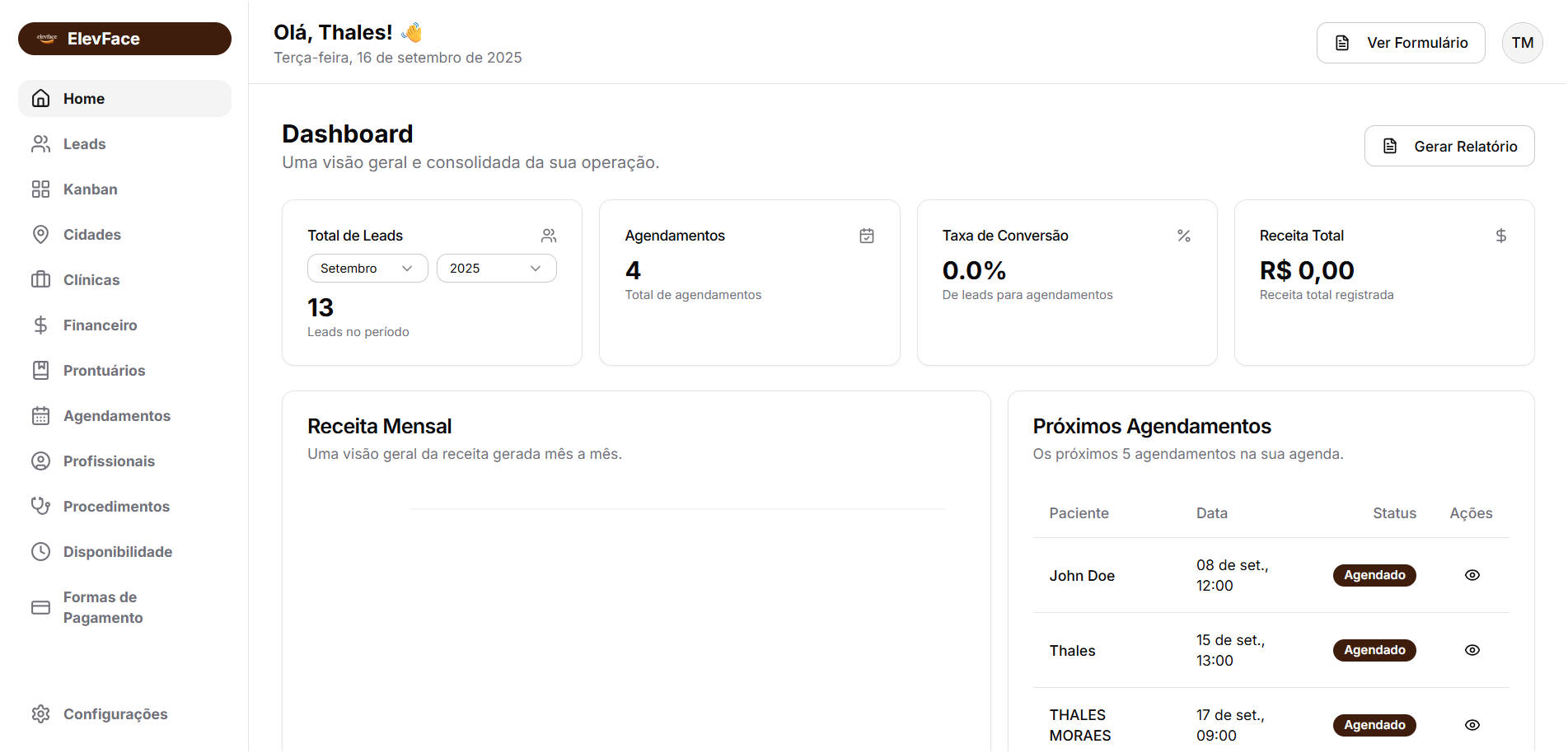
Task: Open Ver Formulário at the top right
Action: 1400,42
